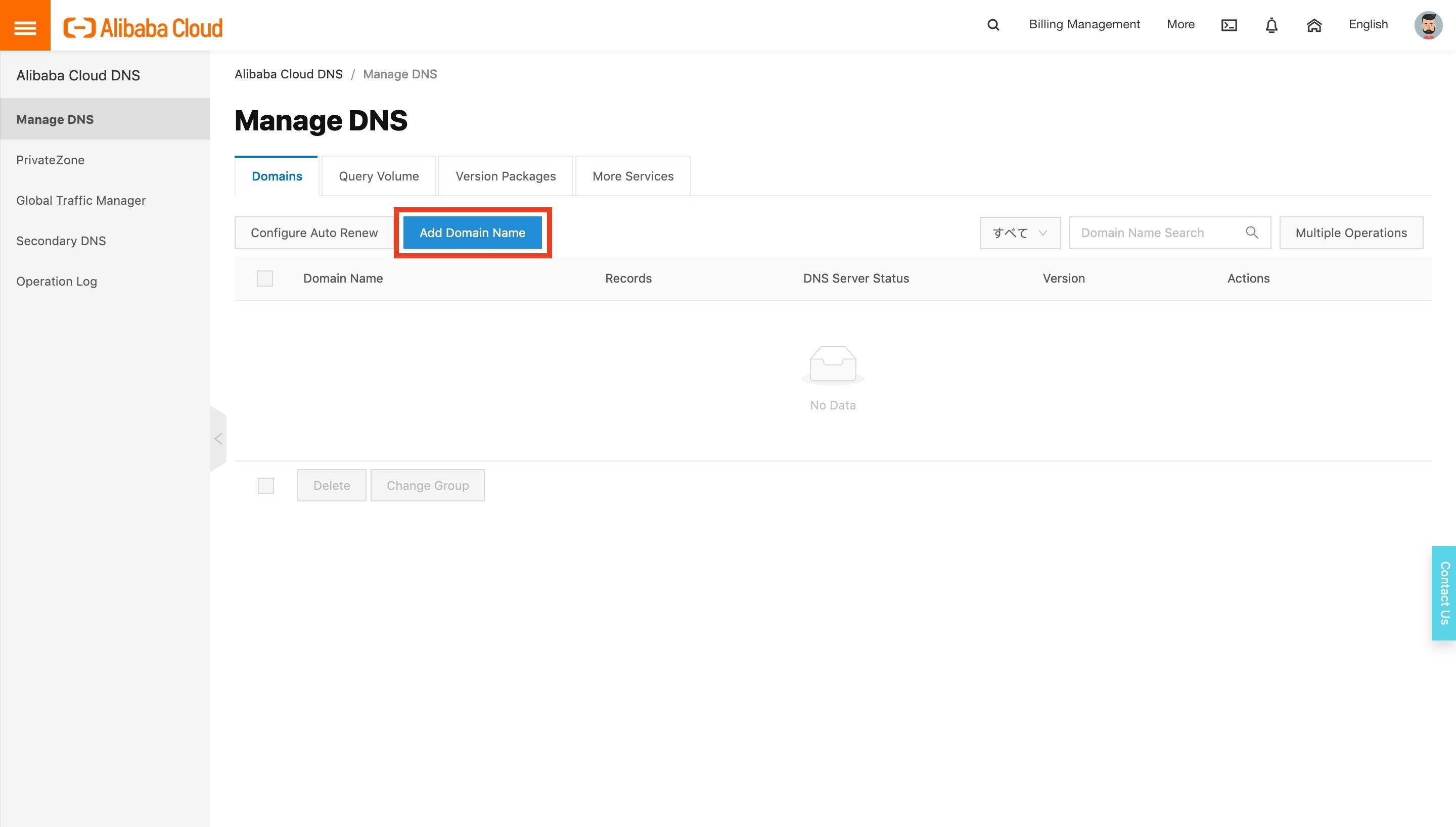The image size is (1456, 827).
Task: Open the hamburger navigation menu
Action: [25, 26]
